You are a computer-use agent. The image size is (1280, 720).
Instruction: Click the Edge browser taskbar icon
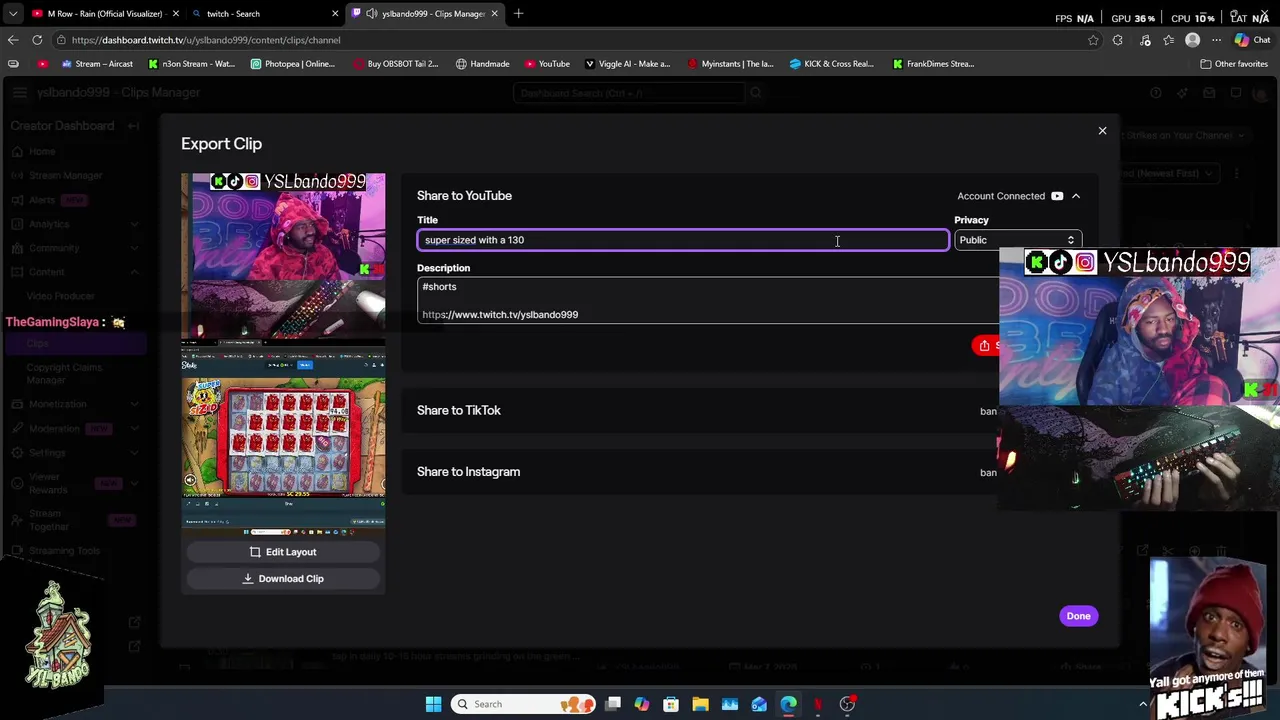pyautogui.click(x=788, y=704)
